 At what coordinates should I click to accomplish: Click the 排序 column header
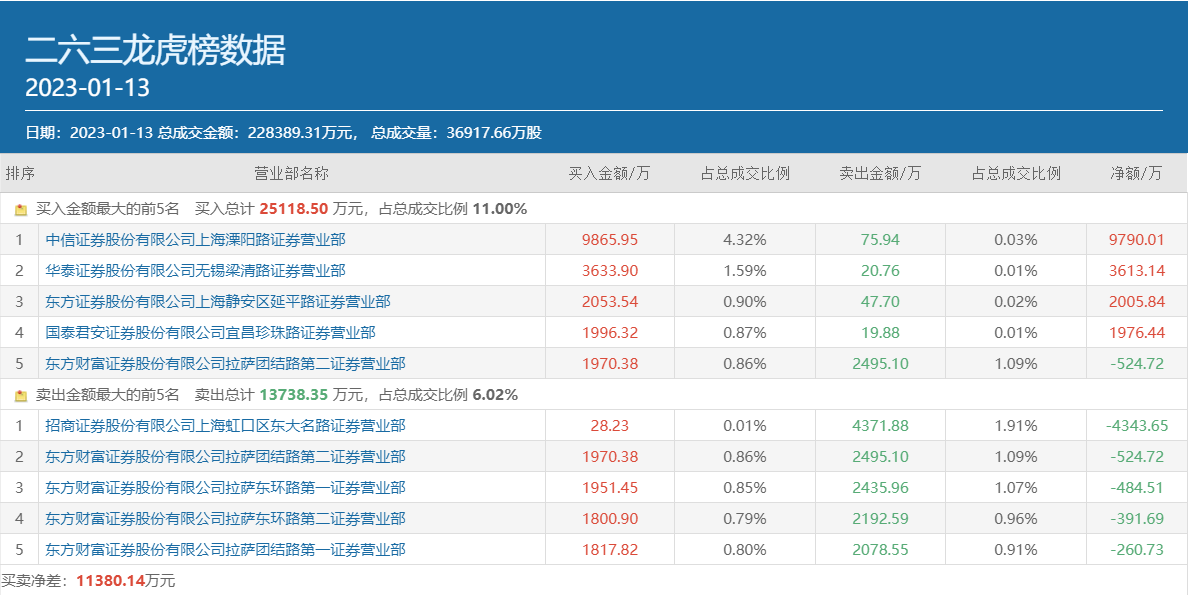tap(20, 174)
